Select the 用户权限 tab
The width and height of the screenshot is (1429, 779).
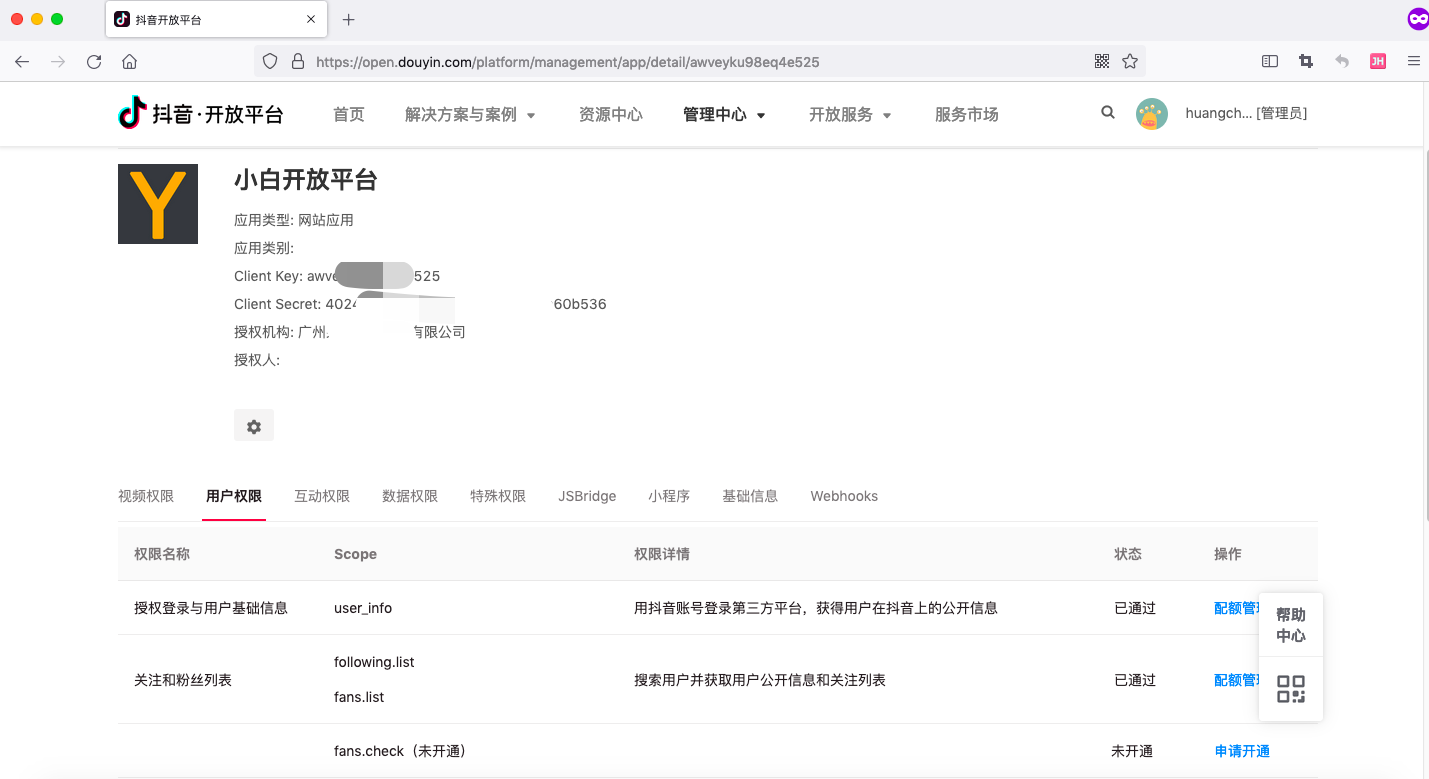[x=234, y=496]
